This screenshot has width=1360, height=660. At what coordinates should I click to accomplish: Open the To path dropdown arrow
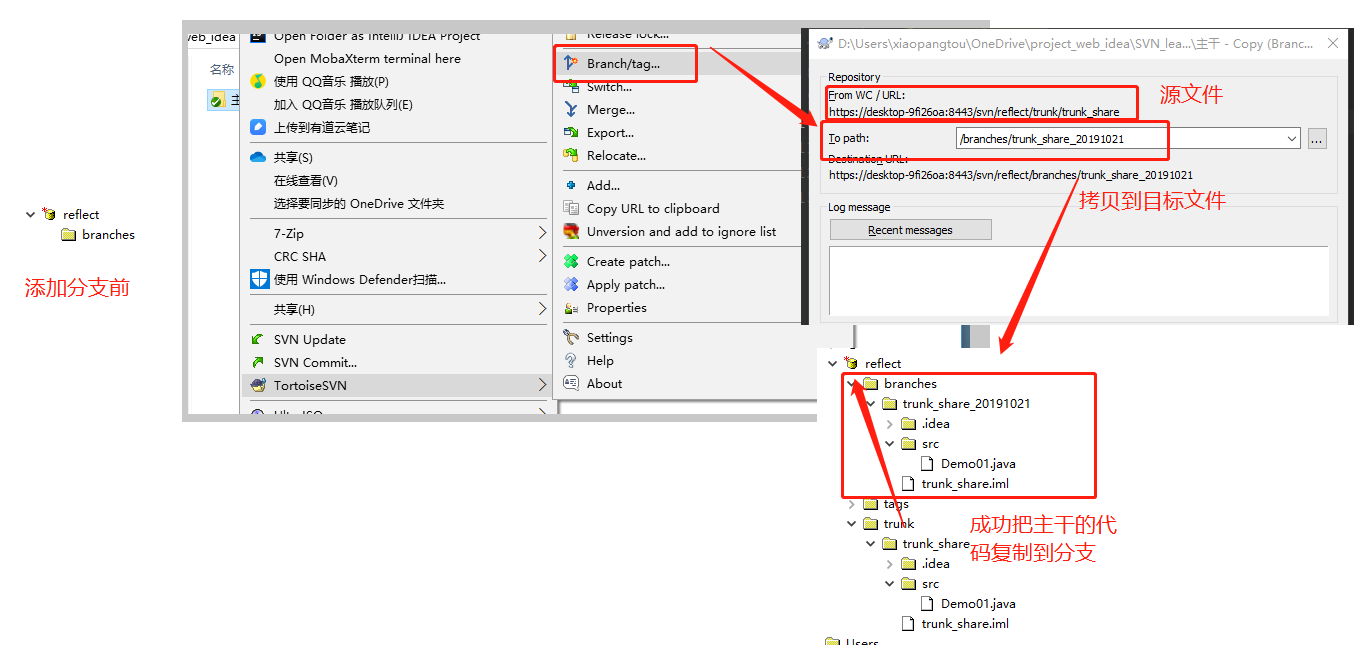[x=1291, y=139]
